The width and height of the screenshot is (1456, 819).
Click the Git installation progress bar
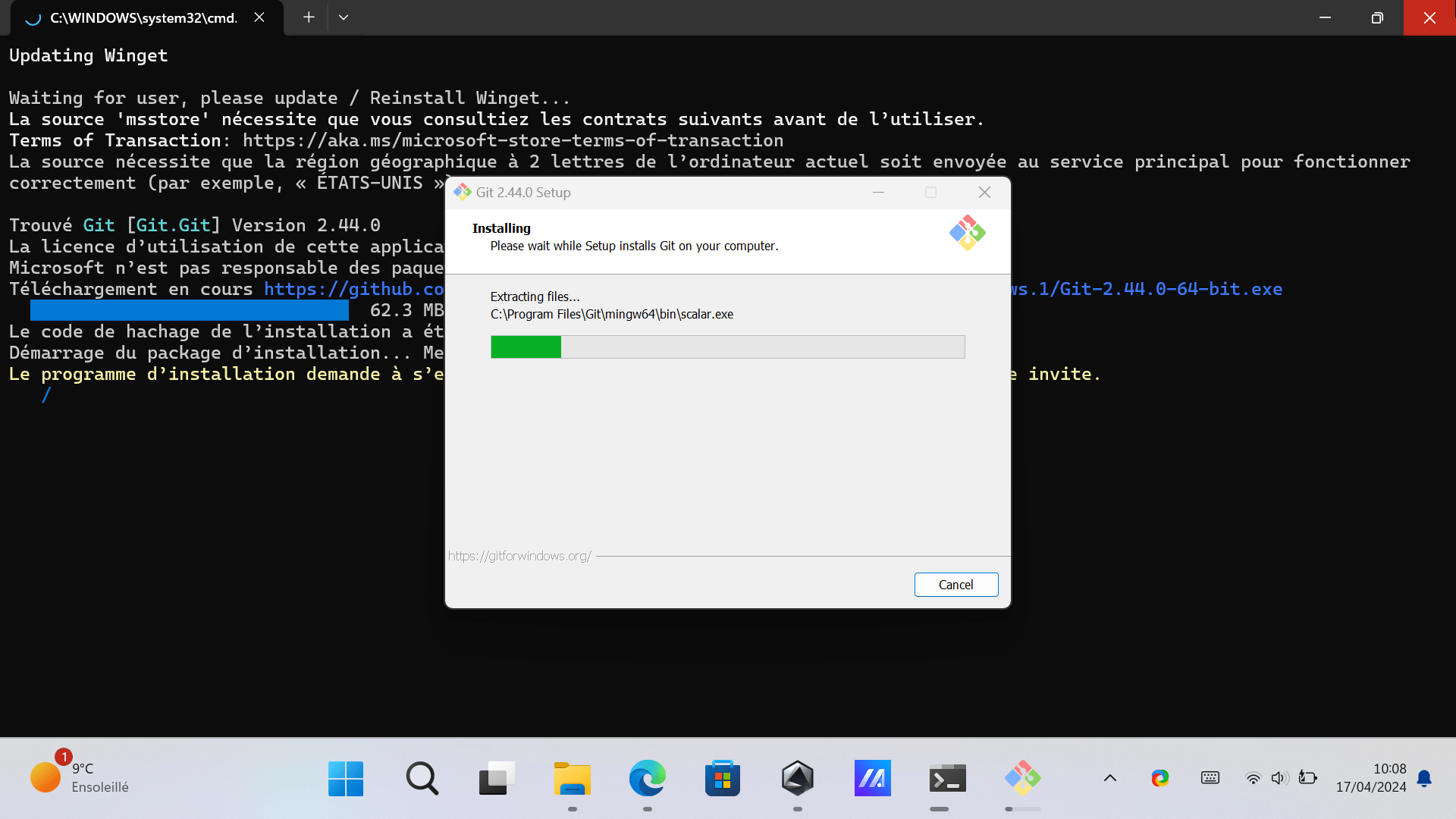coord(727,347)
